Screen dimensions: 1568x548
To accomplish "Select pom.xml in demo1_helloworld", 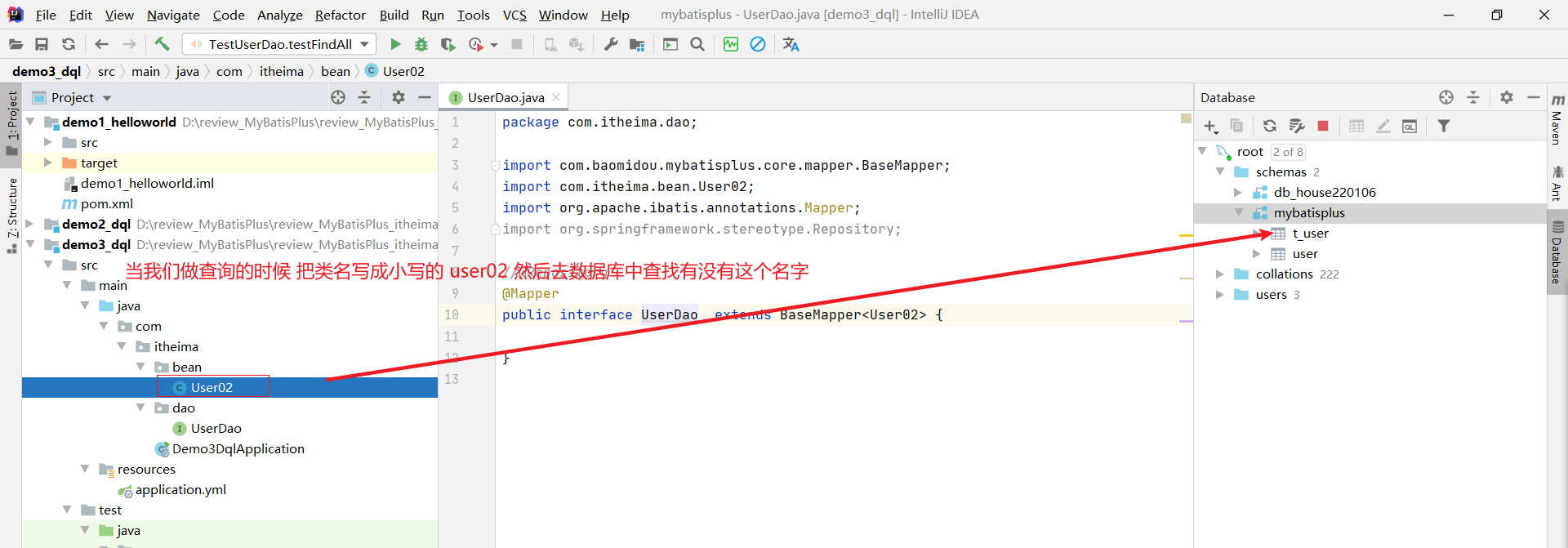I will [106, 203].
